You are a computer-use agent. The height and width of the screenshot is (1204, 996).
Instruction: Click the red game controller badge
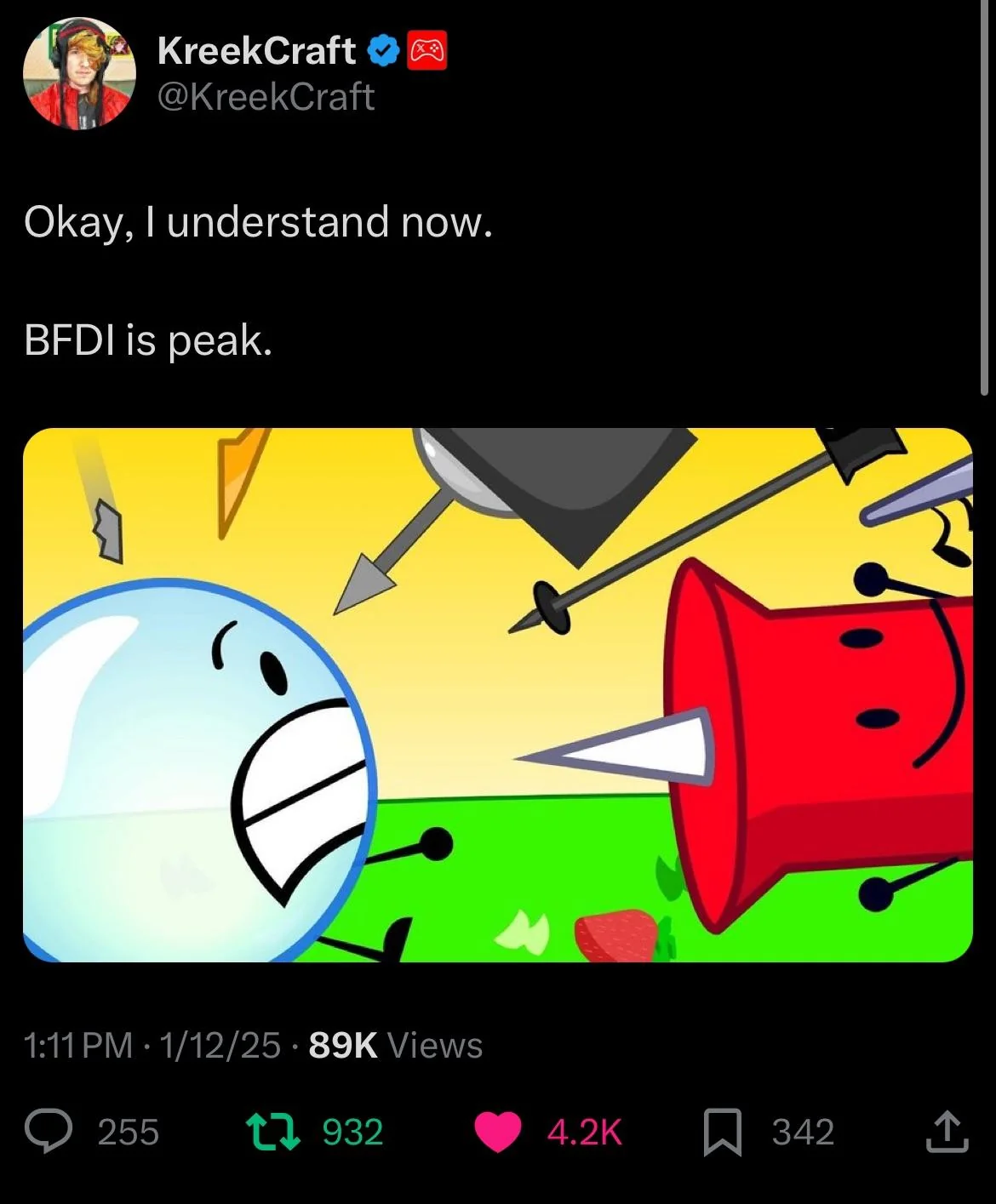(x=428, y=52)
